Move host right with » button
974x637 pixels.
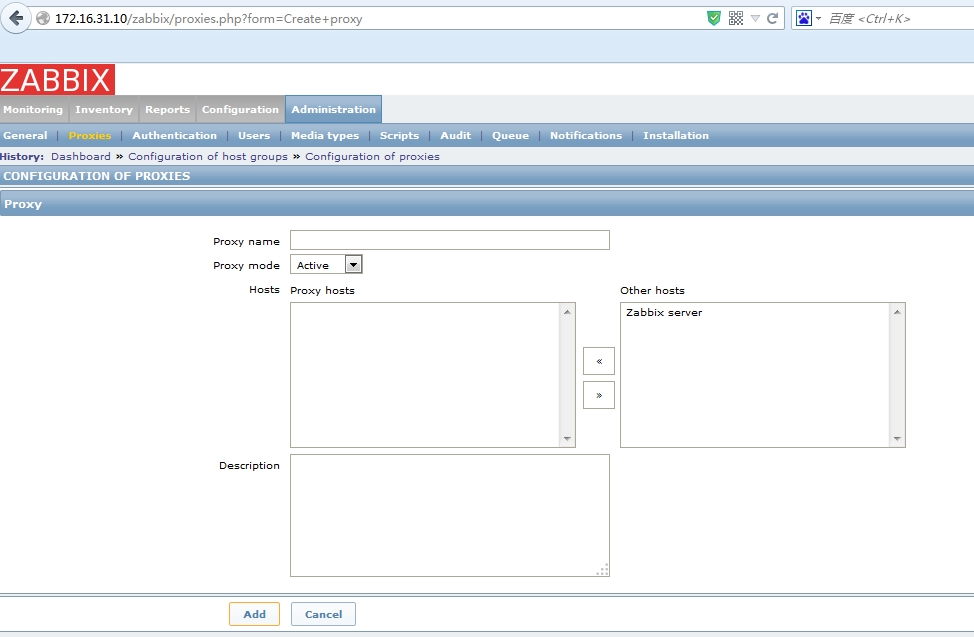tap(599, 395)
